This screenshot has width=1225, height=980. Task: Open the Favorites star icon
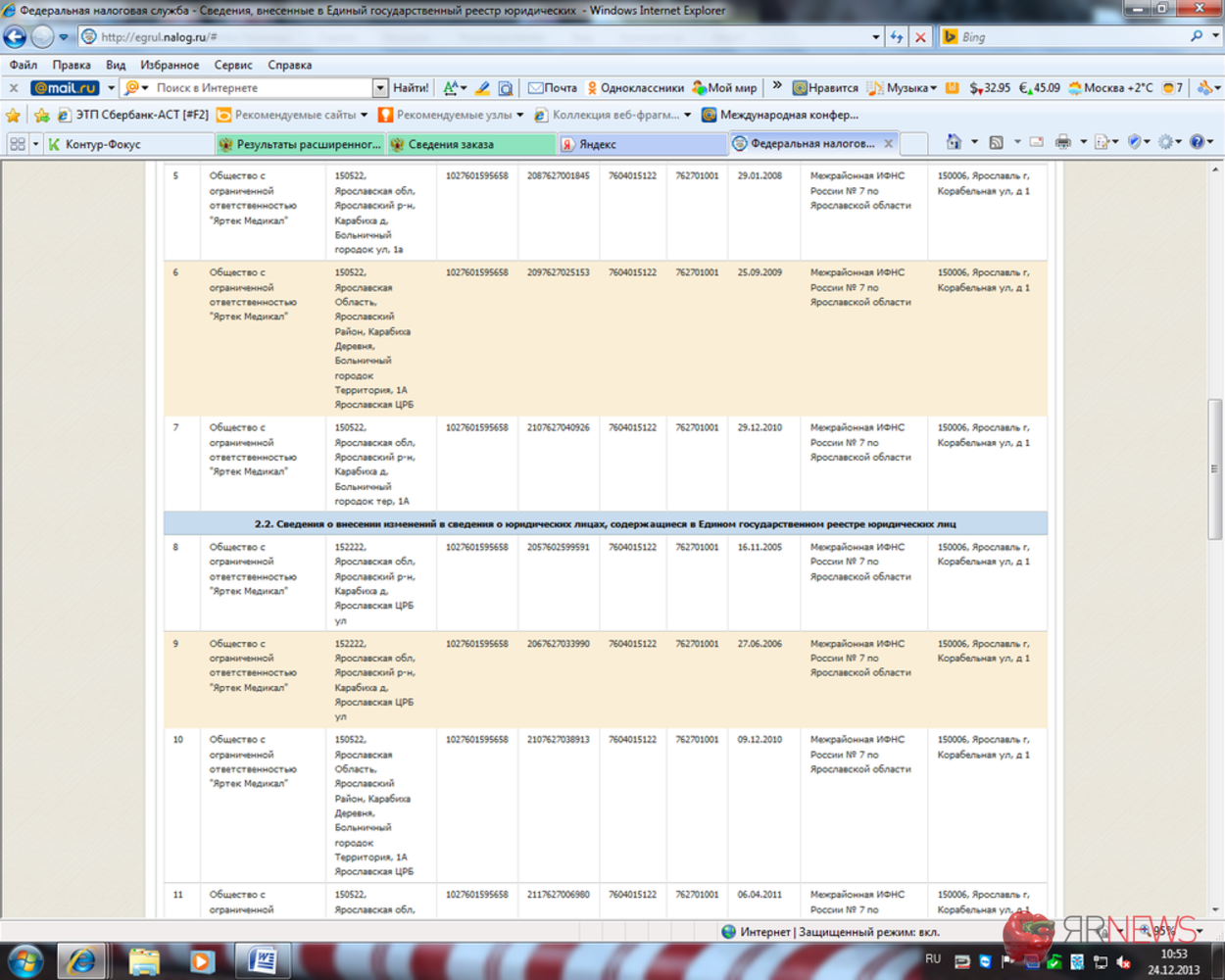click(x=13, y=116)
